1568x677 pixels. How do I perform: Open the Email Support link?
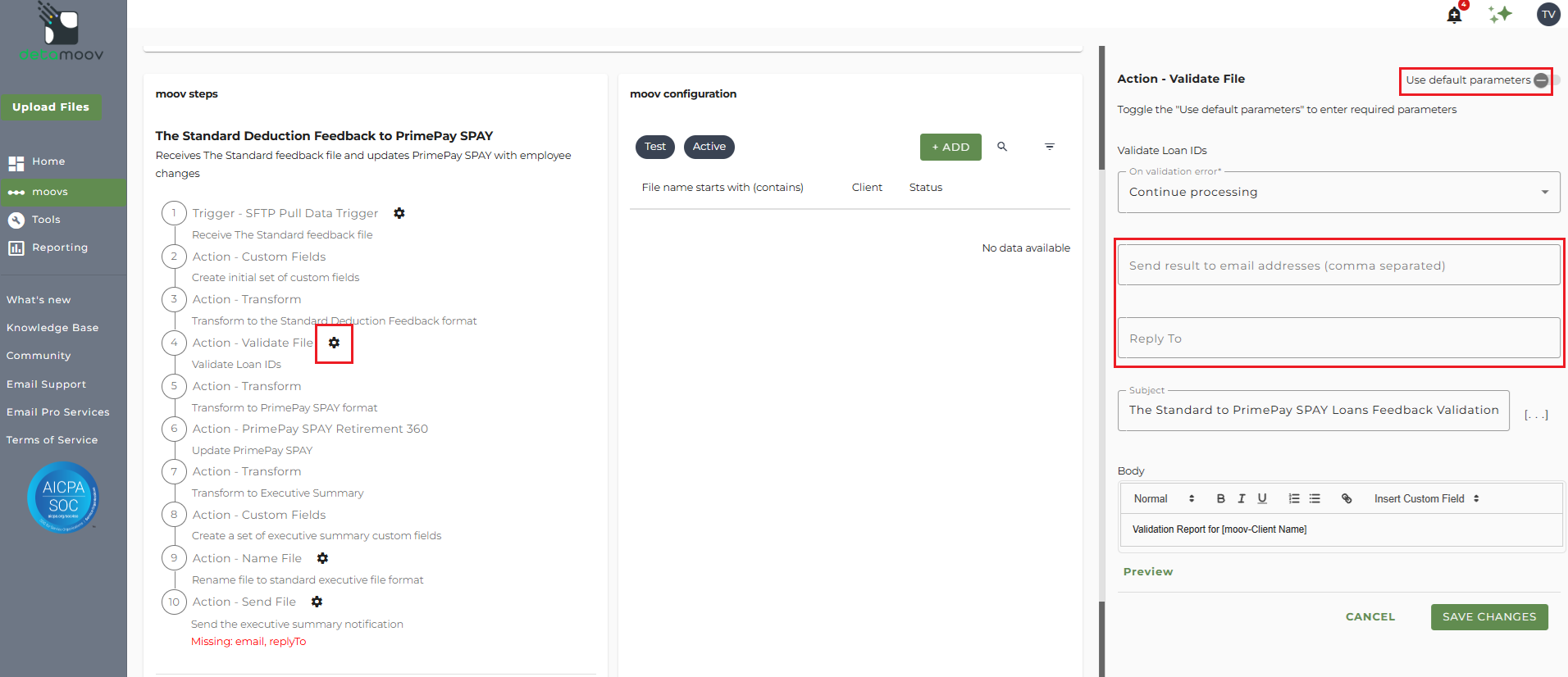(46, 384)
